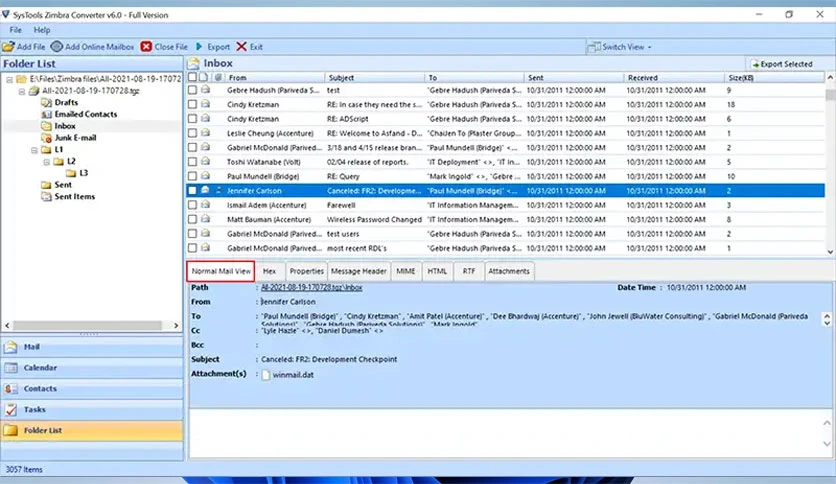Check the '3/18 and 4/15 release' email checkbox
The width and height of the screenshot is (836, 484).
[x=192, y=148]
